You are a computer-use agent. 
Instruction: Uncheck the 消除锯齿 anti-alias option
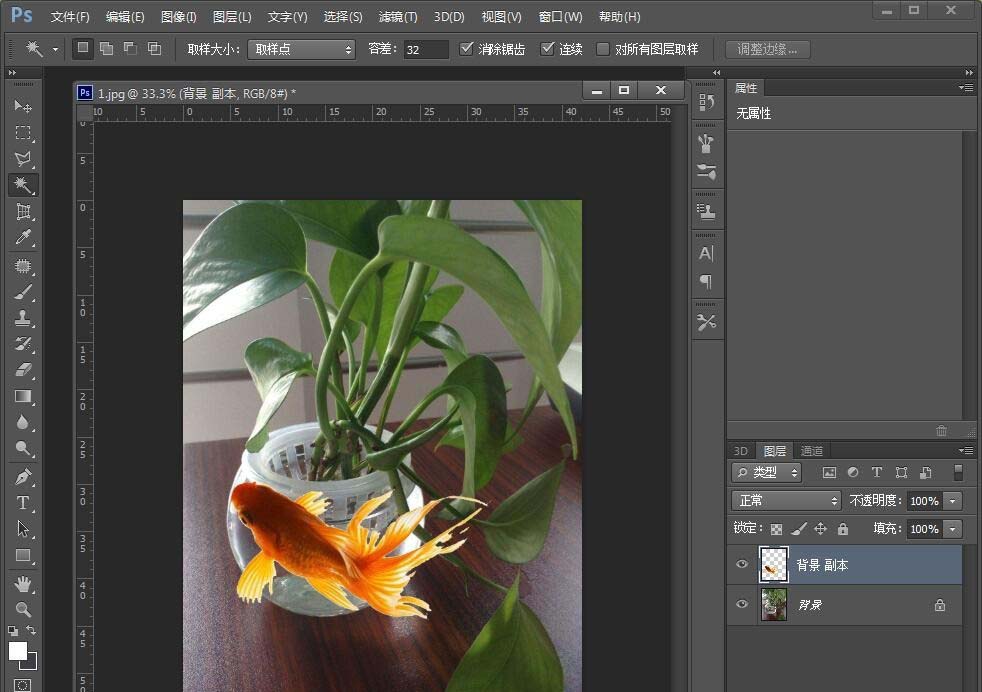click(467, 47)
